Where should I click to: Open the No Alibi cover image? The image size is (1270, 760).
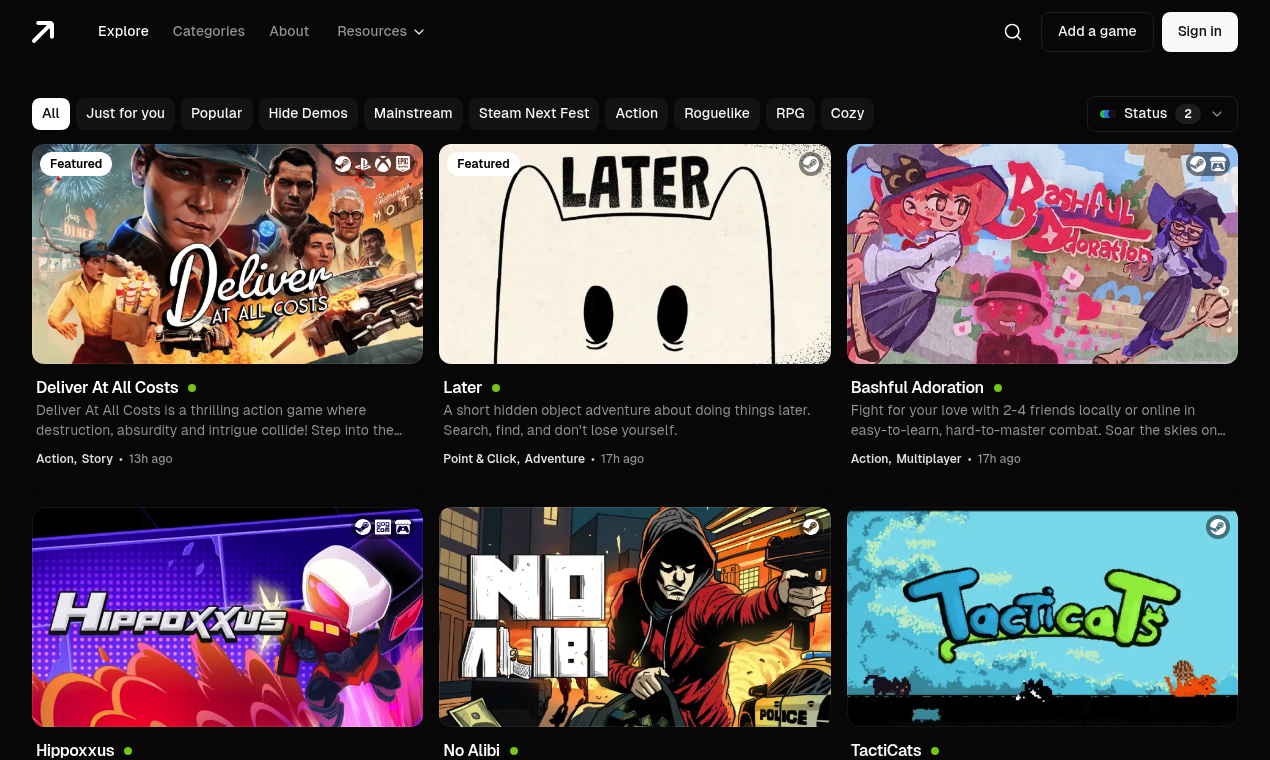[635, 617]
